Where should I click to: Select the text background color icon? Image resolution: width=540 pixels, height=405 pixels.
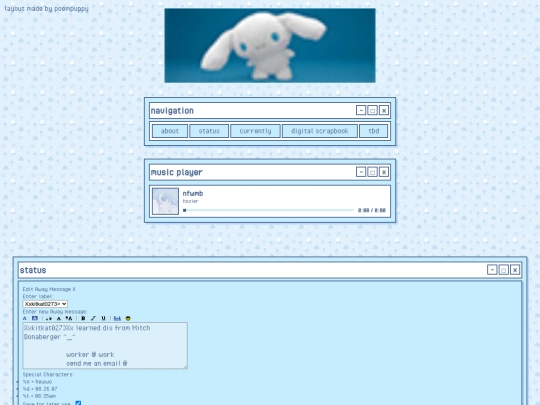pyautogui.click(x=35, y=318)
